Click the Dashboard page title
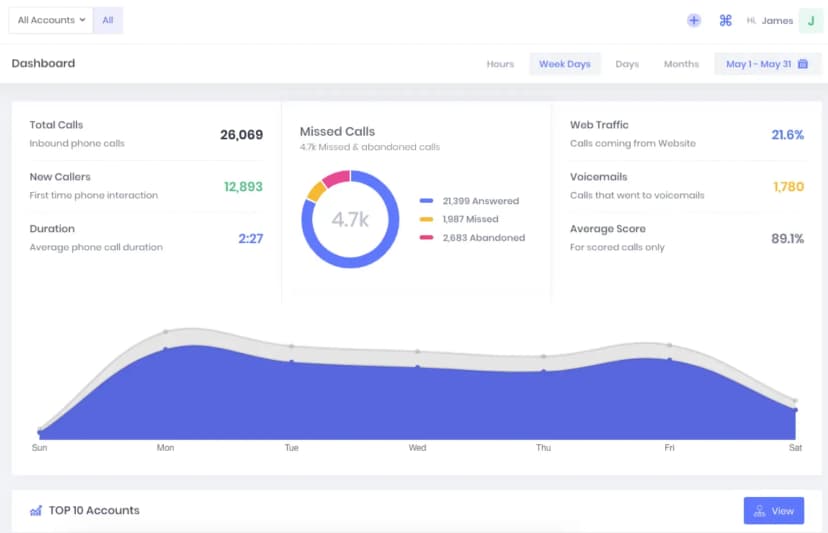This screenshot has height=533, width=828. (x=43, y=63)
